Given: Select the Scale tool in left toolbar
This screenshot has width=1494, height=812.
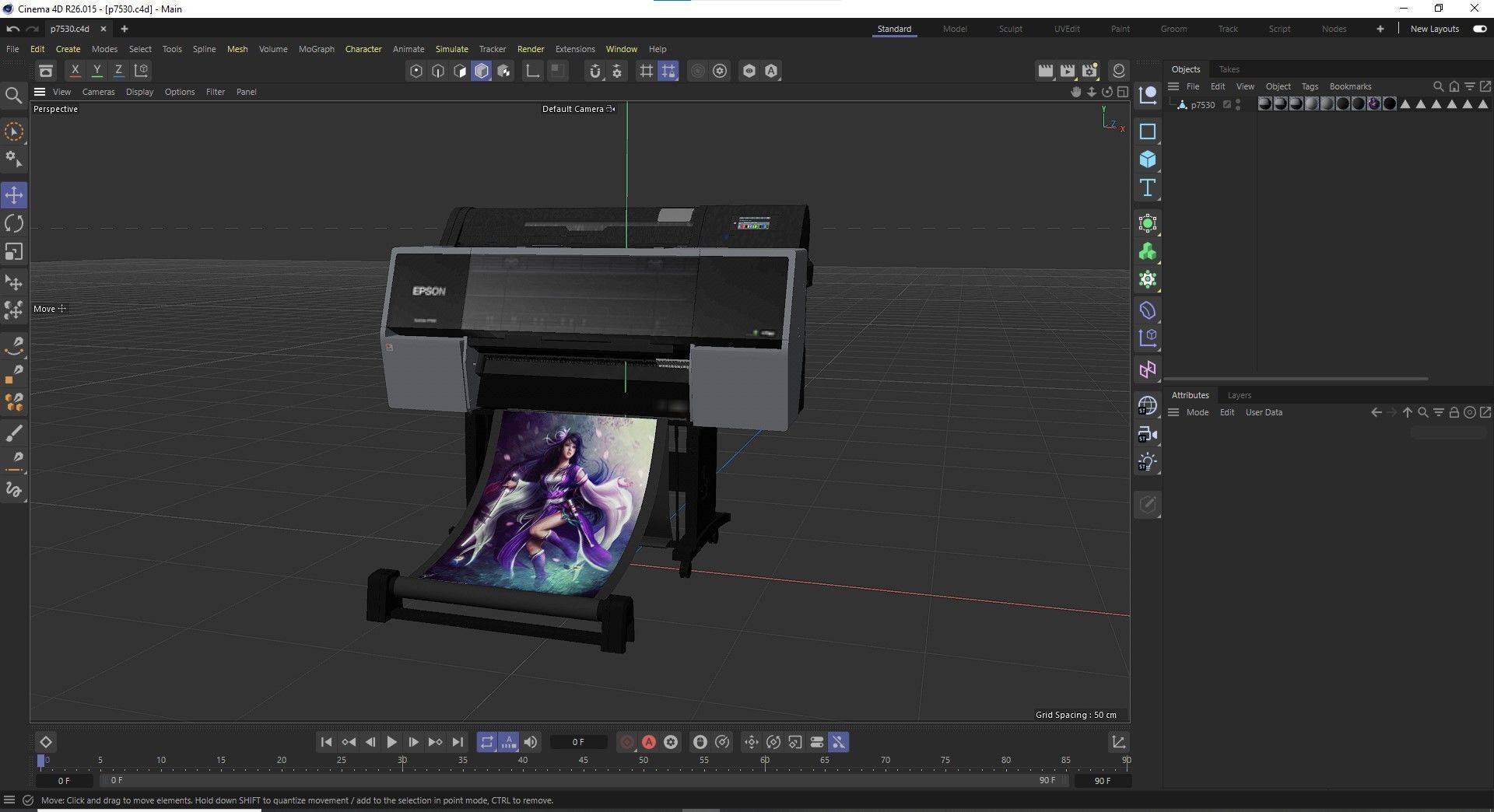Looking at the screenshot, I should point(14,252).
